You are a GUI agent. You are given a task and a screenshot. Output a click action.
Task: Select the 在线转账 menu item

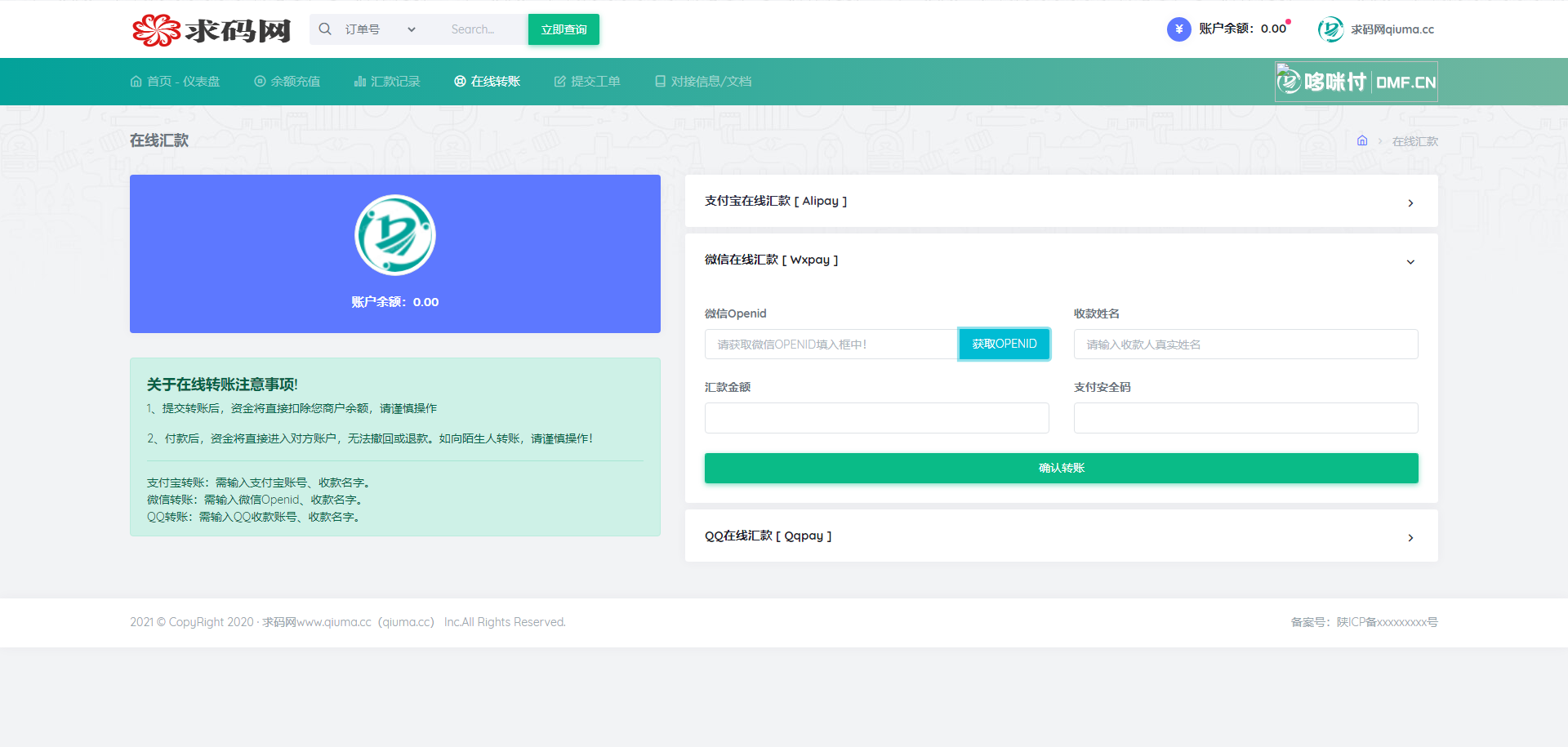coord(487,82)
